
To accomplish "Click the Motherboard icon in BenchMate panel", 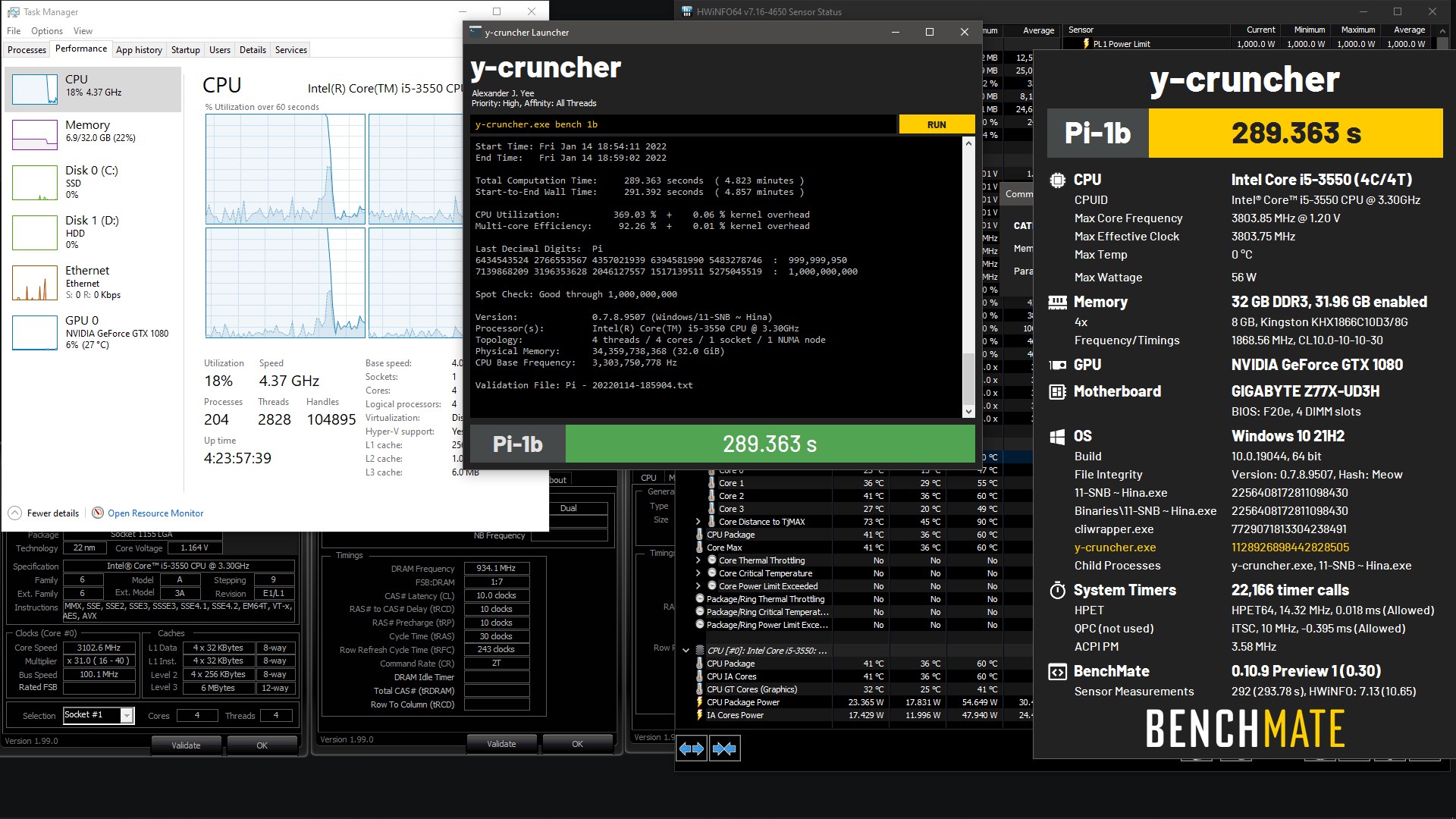I will [x=1057, y=391].
